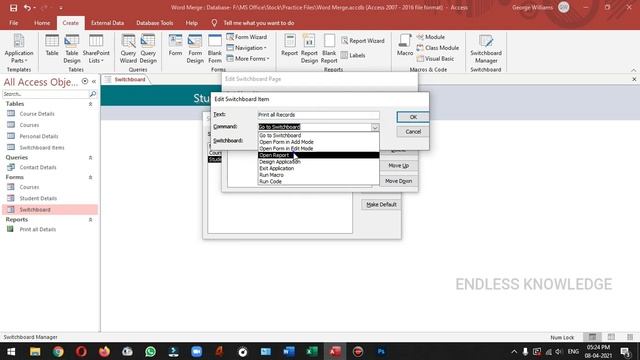Launch the Report Wizard
This screenshot has width=640, height=360.
point(363,41)
